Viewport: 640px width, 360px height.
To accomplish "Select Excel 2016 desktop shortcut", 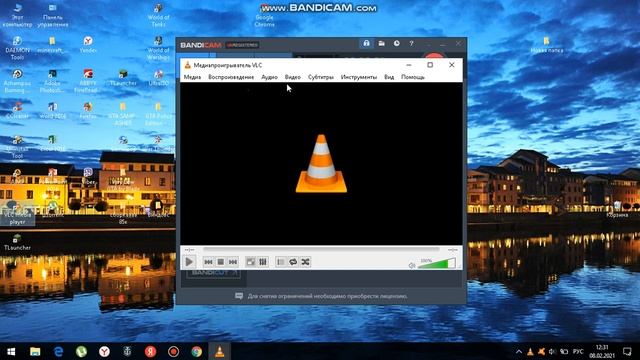I will pyautogui.click(x=52, y=143).
